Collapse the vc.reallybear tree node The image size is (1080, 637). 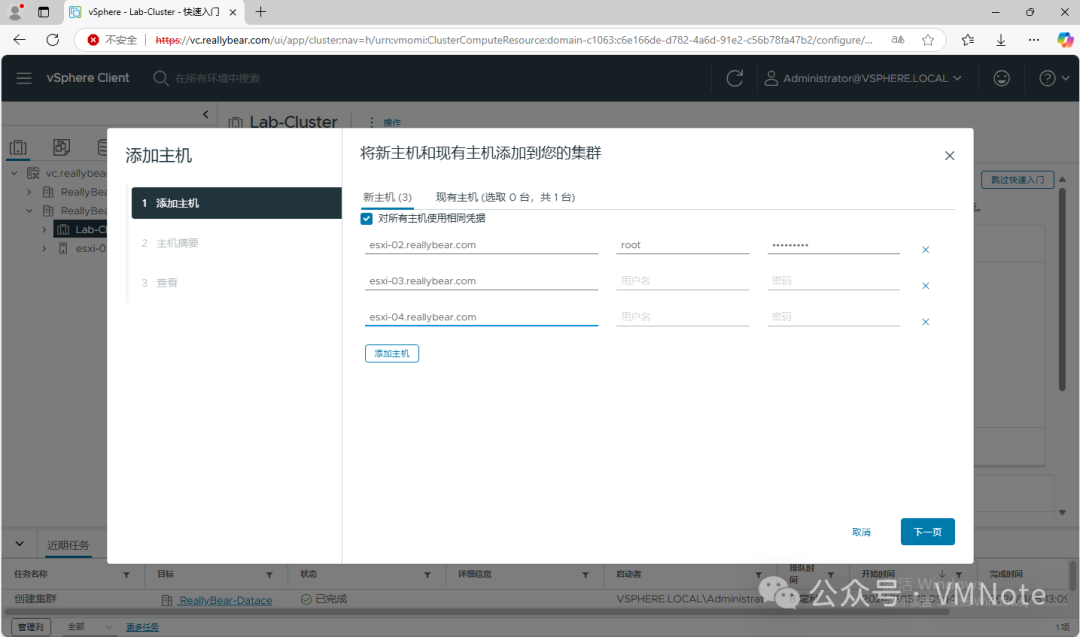pos(14,173)
